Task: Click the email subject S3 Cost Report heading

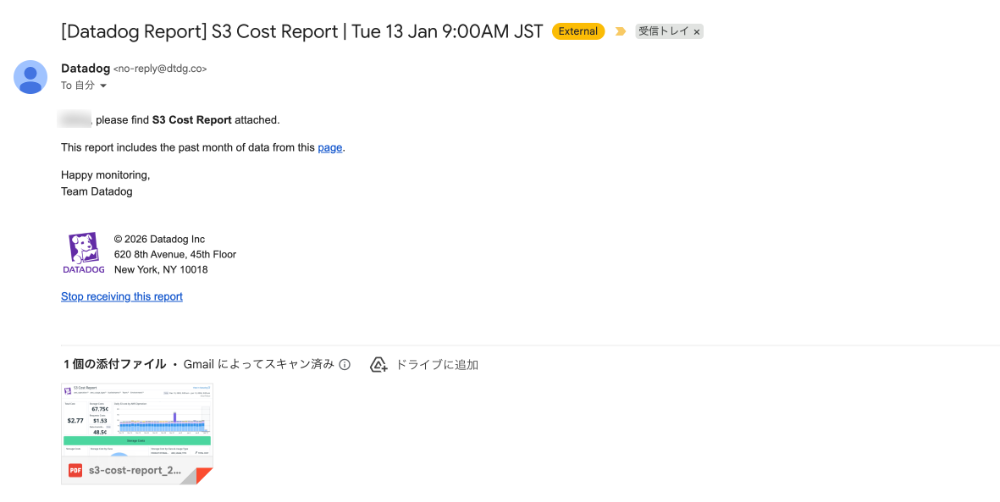Action: click(302, 31)
